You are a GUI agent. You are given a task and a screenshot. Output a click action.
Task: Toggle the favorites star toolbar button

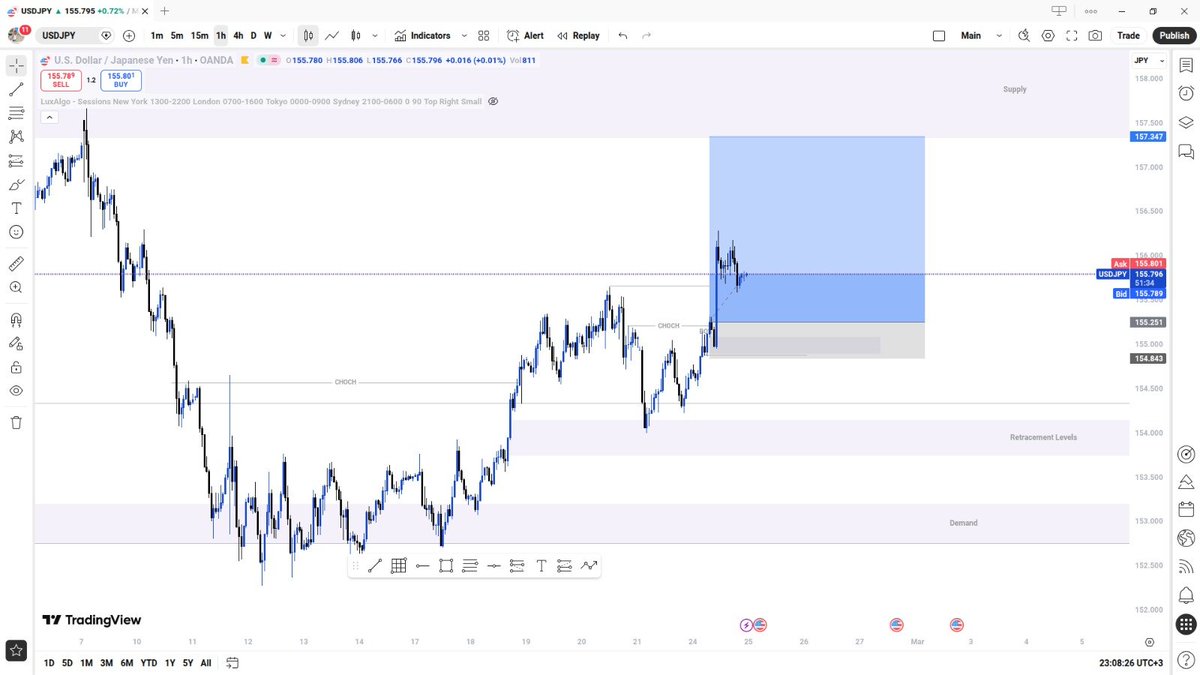click(x=16, y=651)
